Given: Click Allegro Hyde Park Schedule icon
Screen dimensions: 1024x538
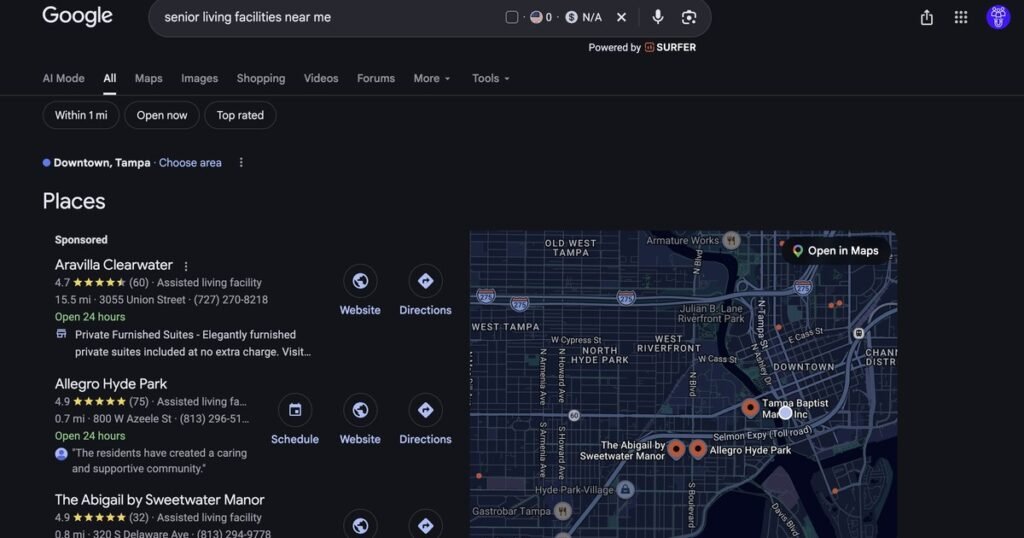Looking at the screenshot, I should click(295, 411).
